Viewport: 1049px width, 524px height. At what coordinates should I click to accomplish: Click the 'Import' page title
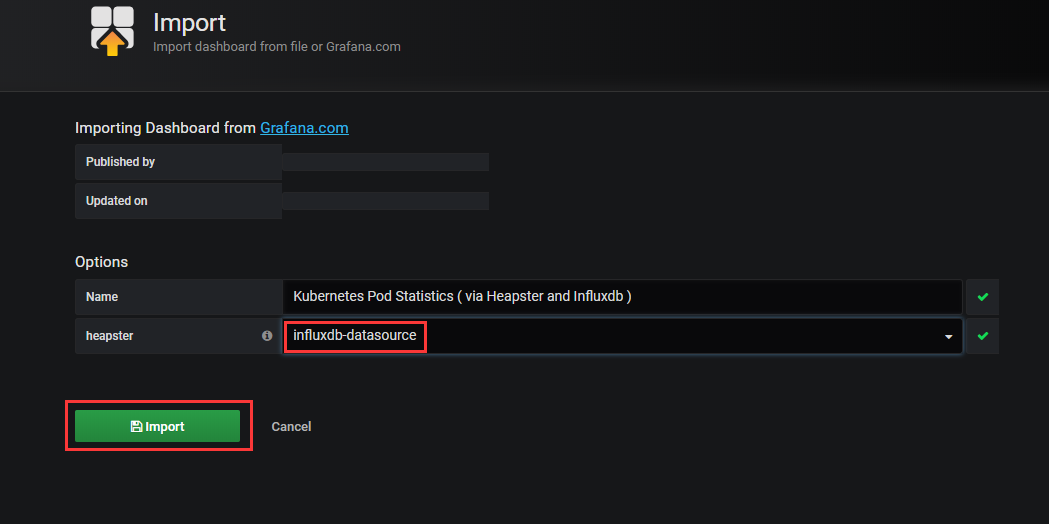coord(189,23)
